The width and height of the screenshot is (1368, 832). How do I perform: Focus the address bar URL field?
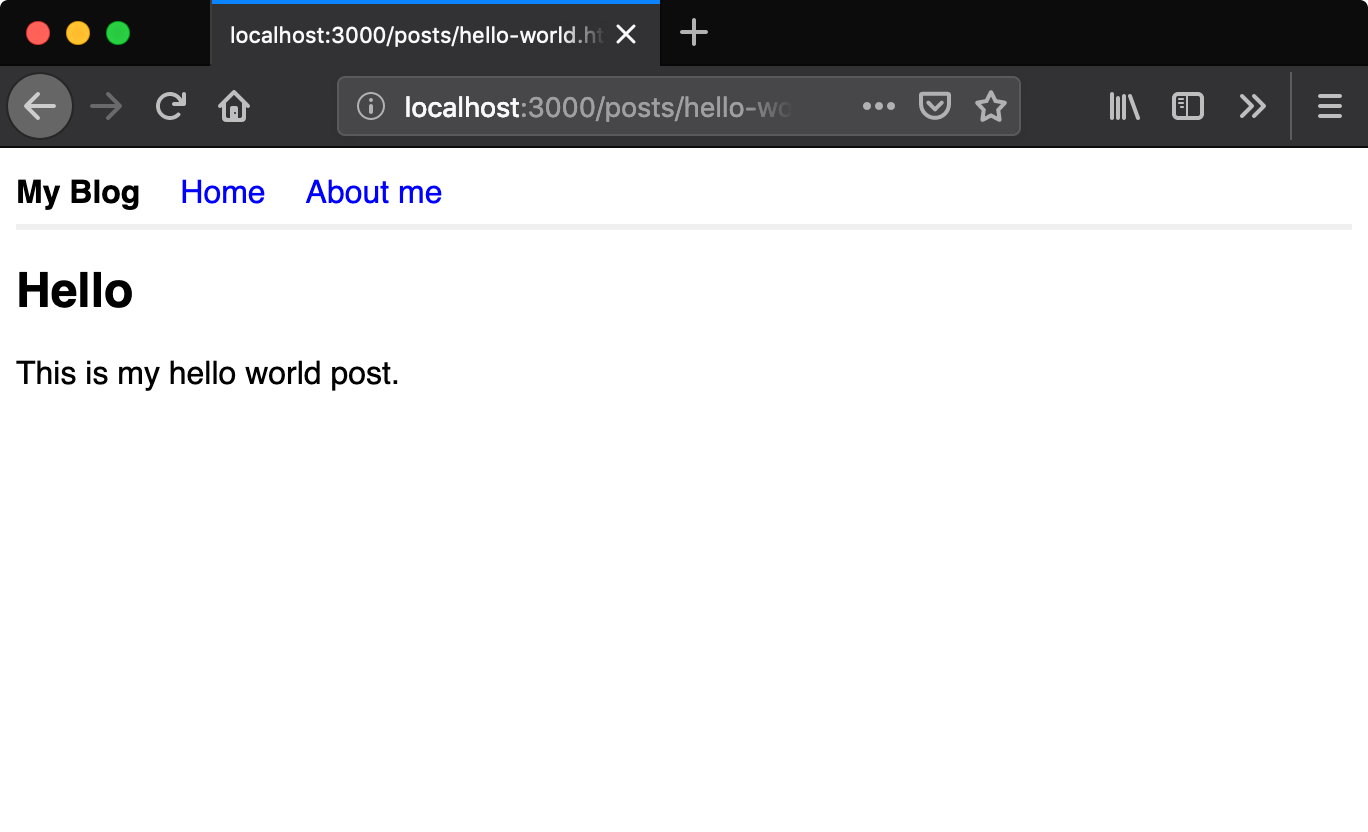[600, 106]
